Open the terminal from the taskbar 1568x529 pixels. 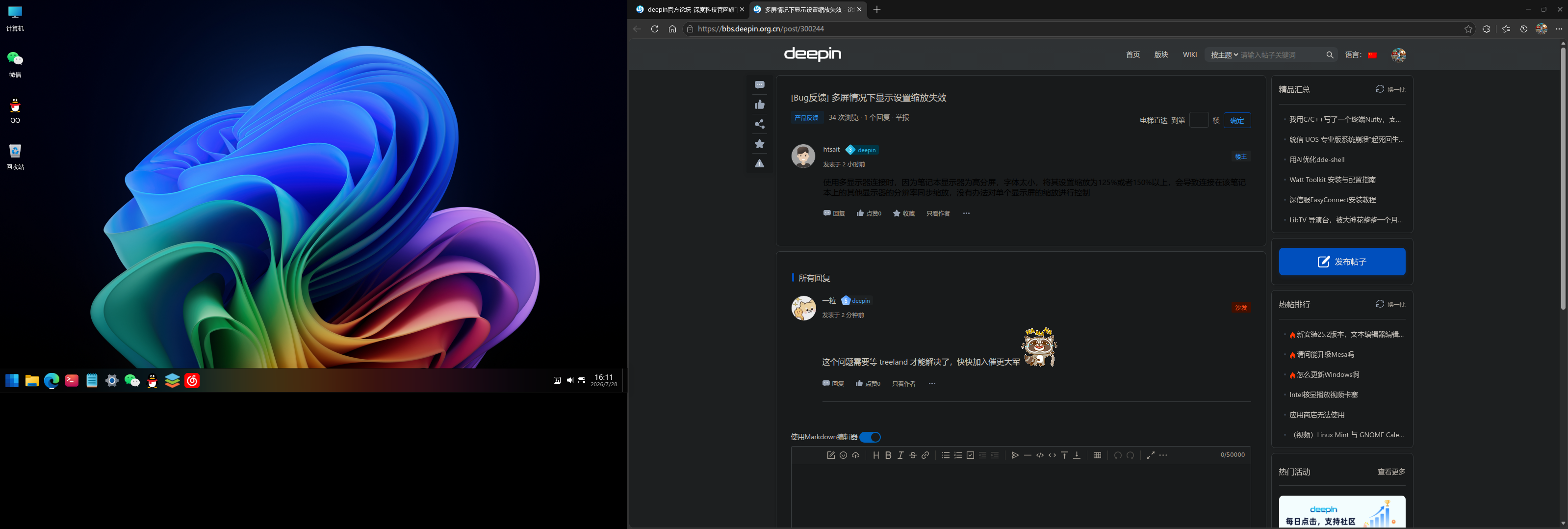pyautogui.click(x=72, y=380)
